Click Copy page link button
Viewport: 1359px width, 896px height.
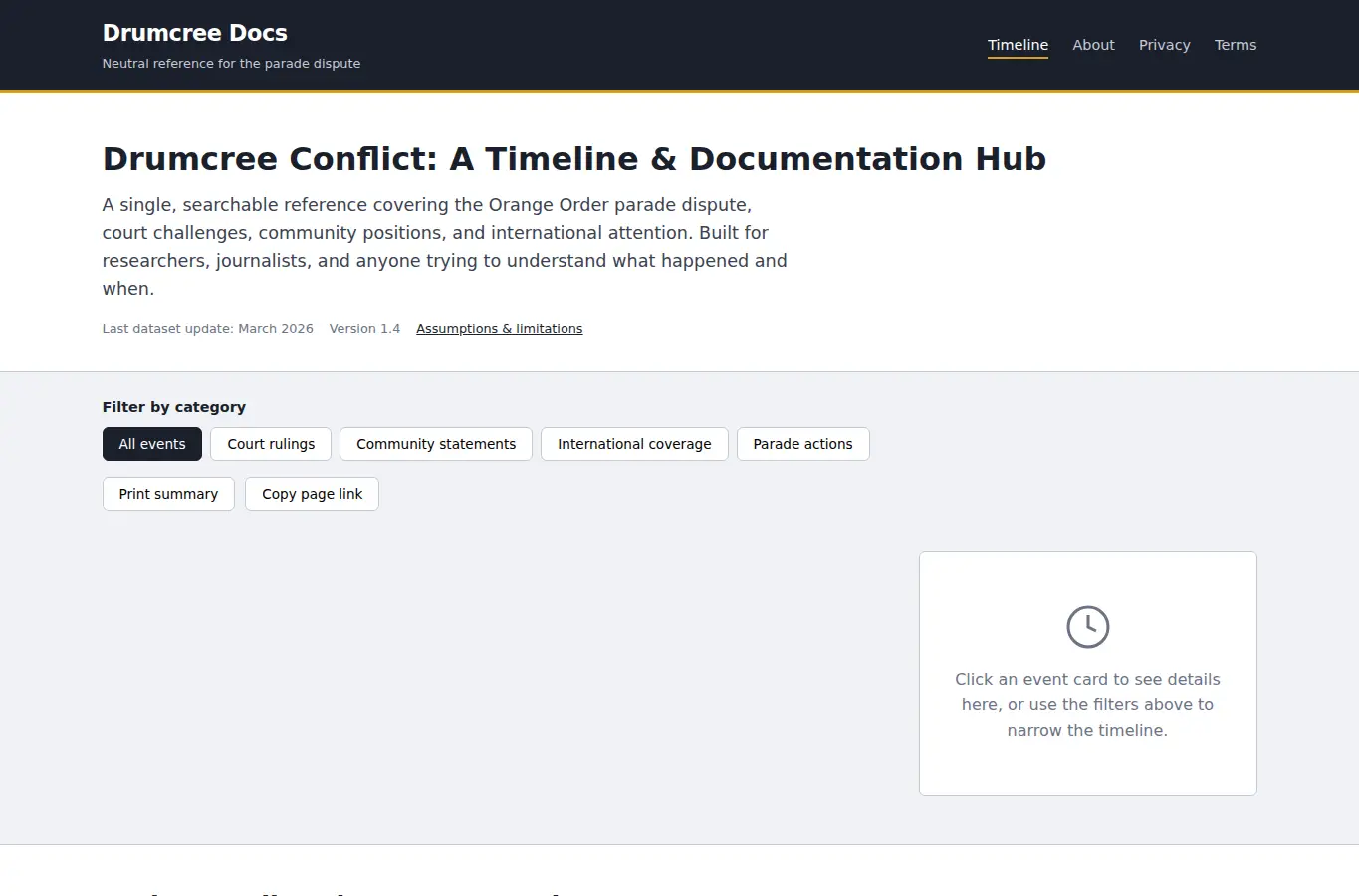312,494
